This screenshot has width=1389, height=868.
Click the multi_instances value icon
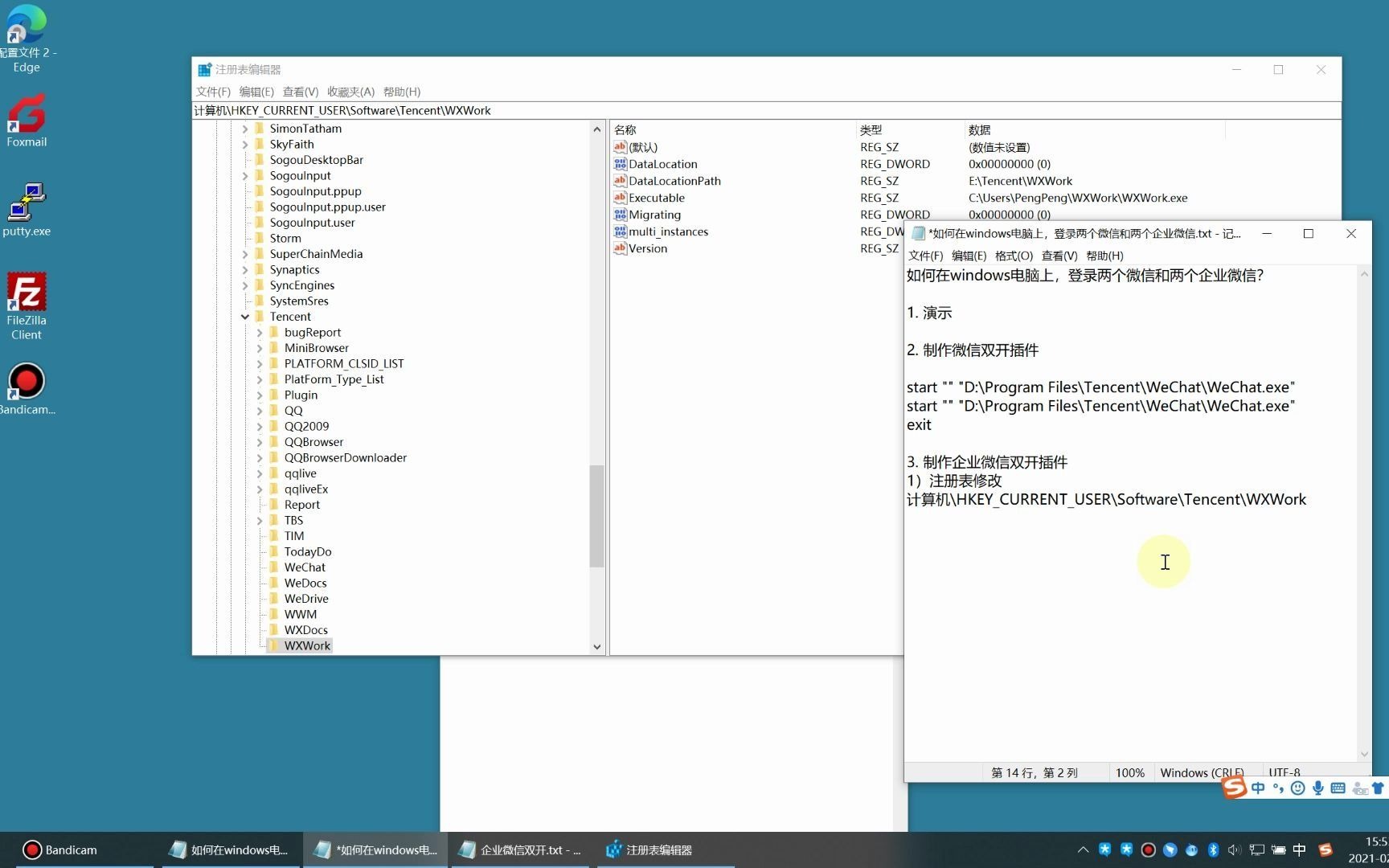point(620,231)
